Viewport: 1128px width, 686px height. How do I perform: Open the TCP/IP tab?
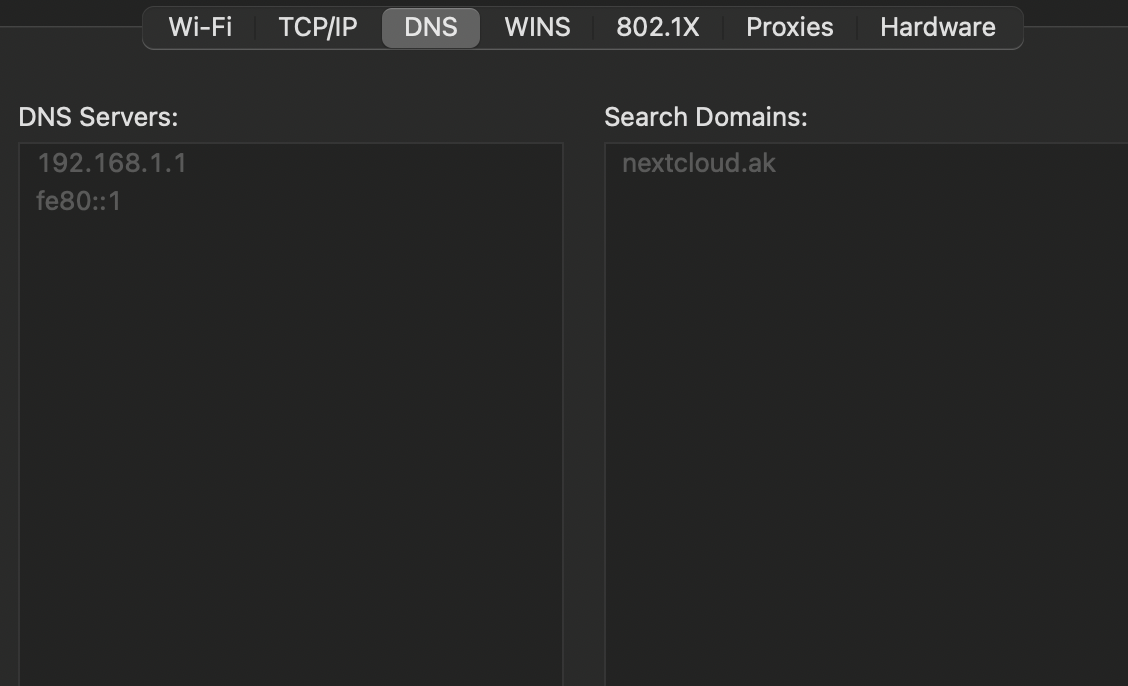click(x=317, y=27)
